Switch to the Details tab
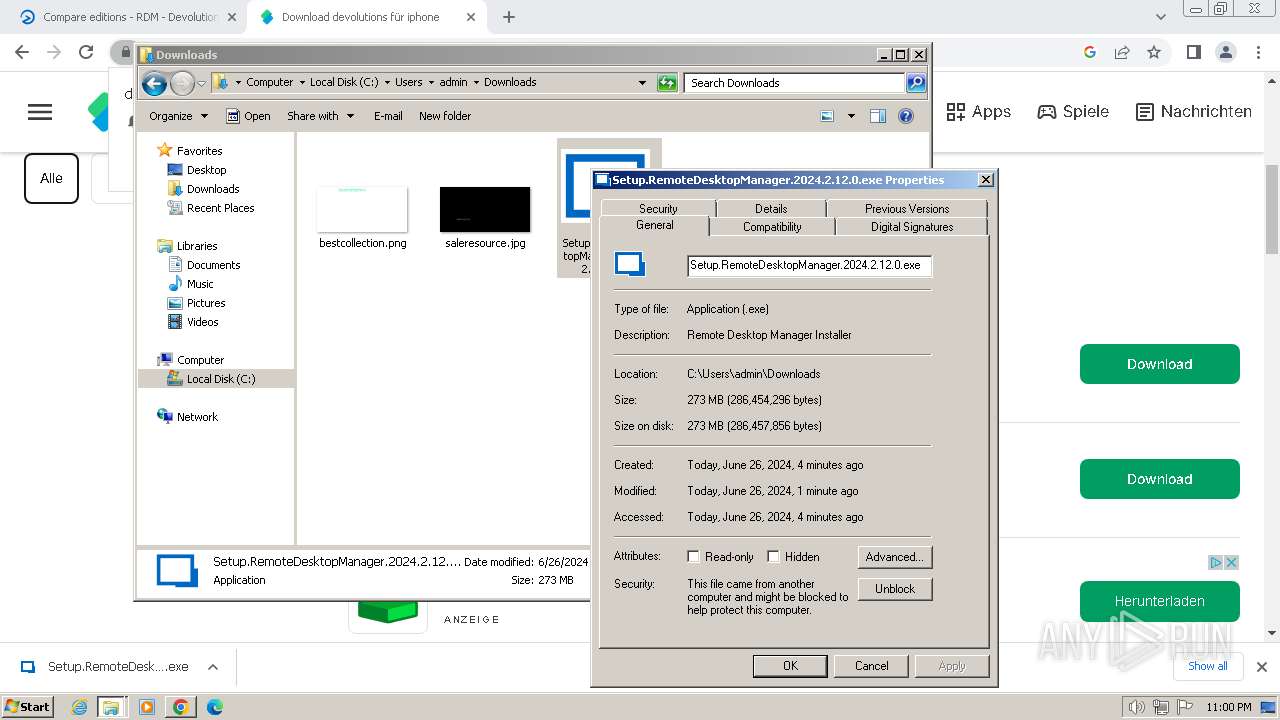The image size is (1280, 720). (771, 208)
